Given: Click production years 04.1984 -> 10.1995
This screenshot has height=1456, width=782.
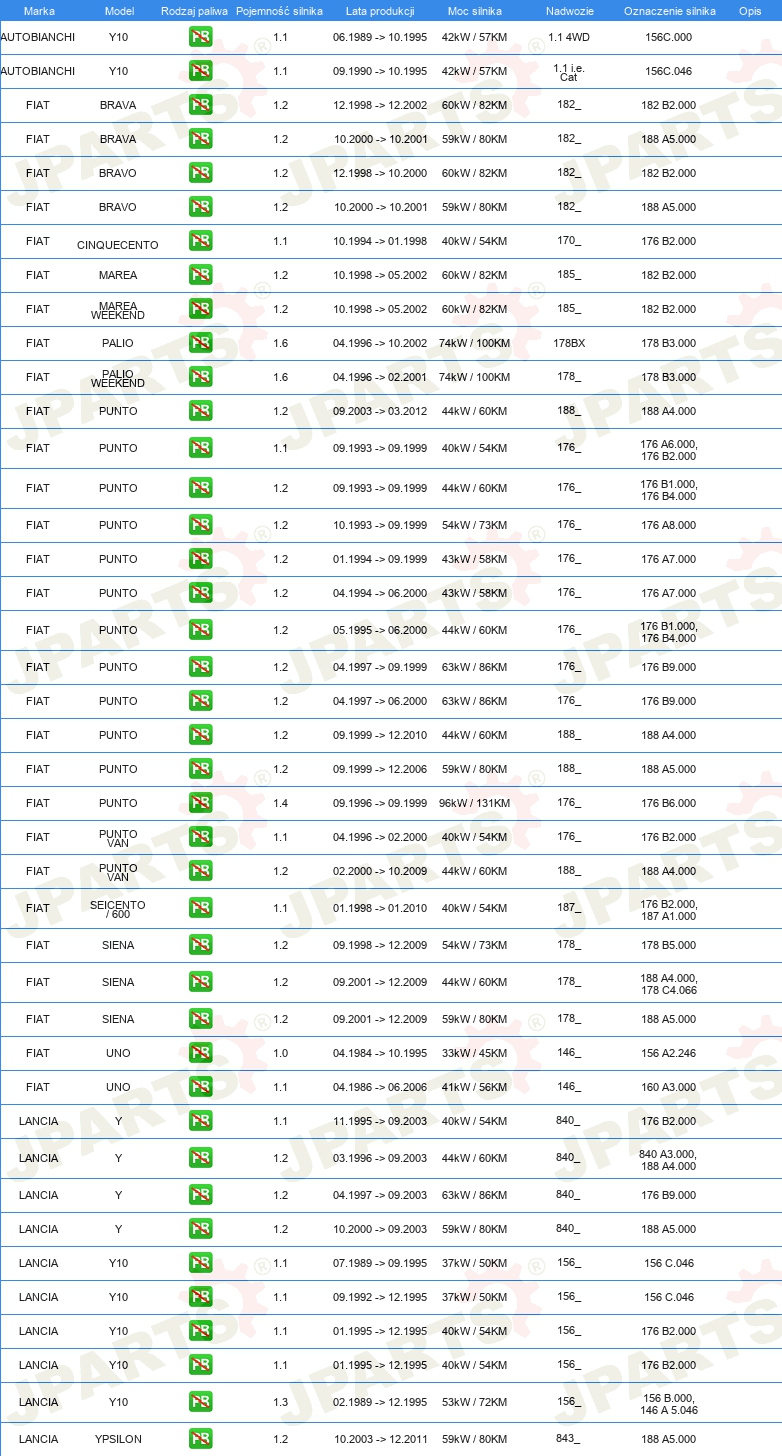Looking at the screenshot, I should (380, 1053).
